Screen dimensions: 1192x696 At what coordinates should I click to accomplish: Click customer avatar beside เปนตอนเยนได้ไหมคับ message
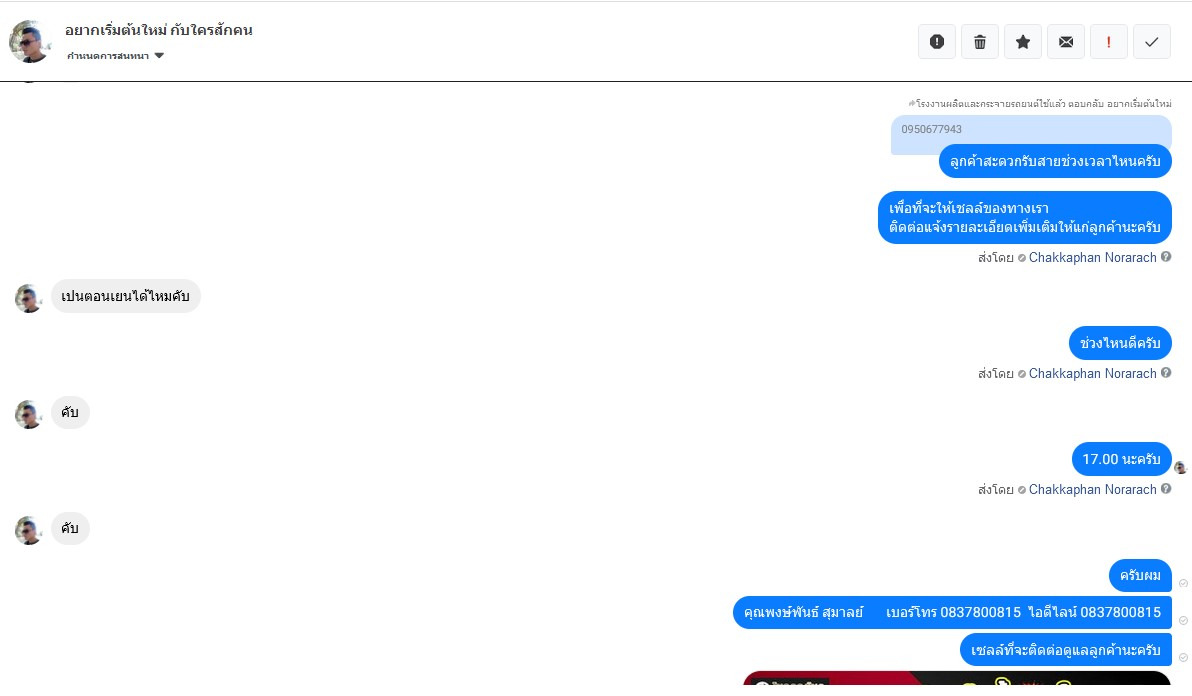click(x=29, y=299)
